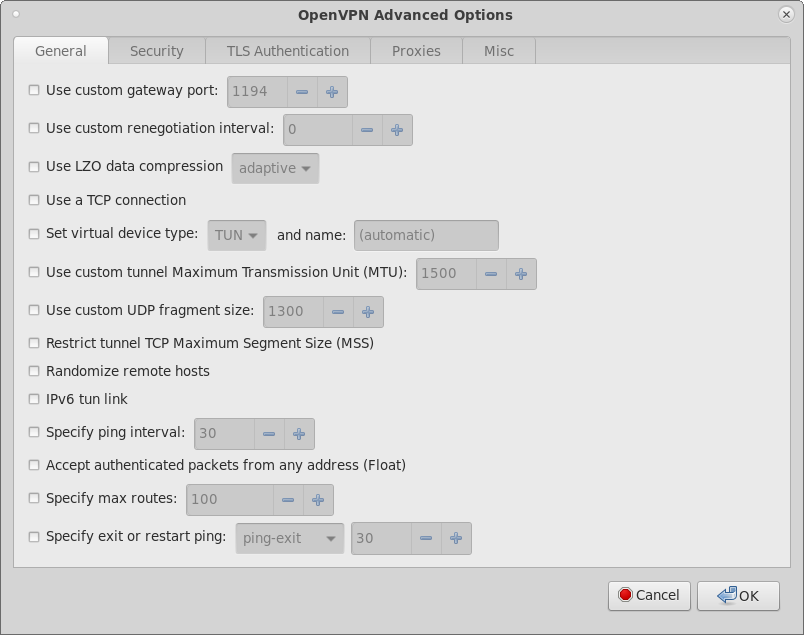Increase the exit or restart ping value
804x635 pixels.
point(456,538)
